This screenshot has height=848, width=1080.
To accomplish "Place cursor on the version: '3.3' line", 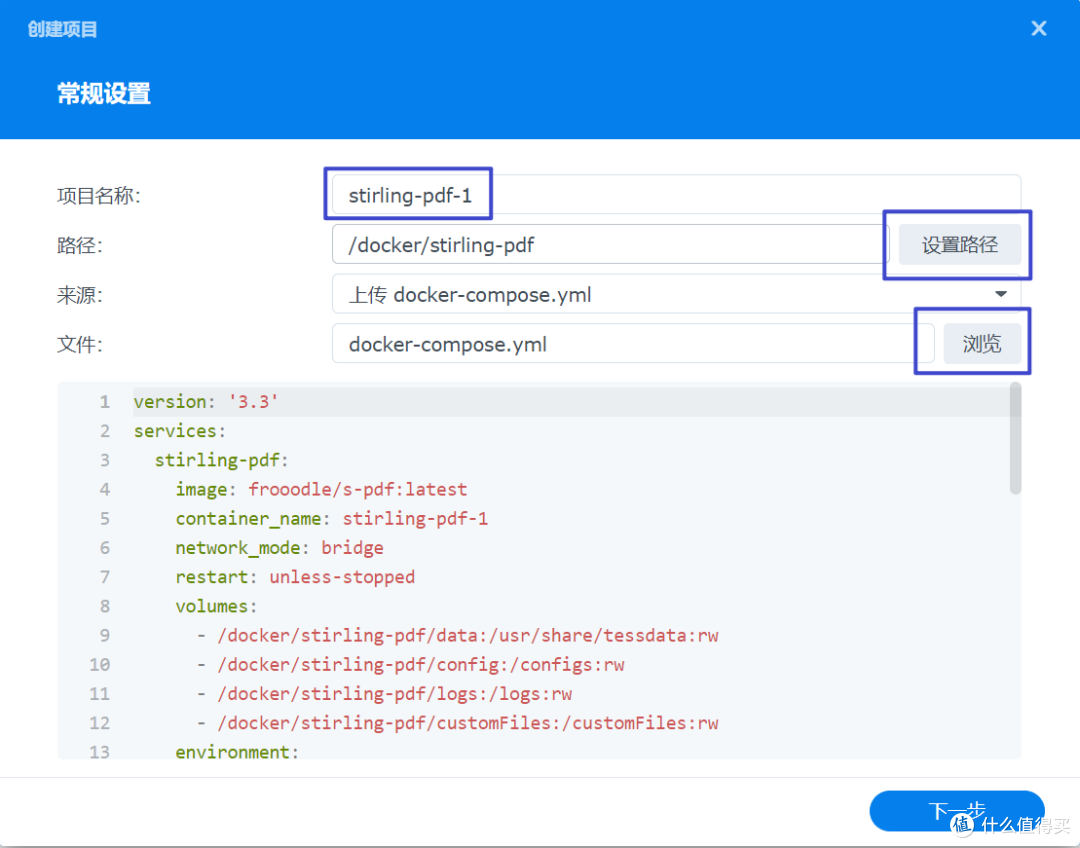I will [206, 401].
